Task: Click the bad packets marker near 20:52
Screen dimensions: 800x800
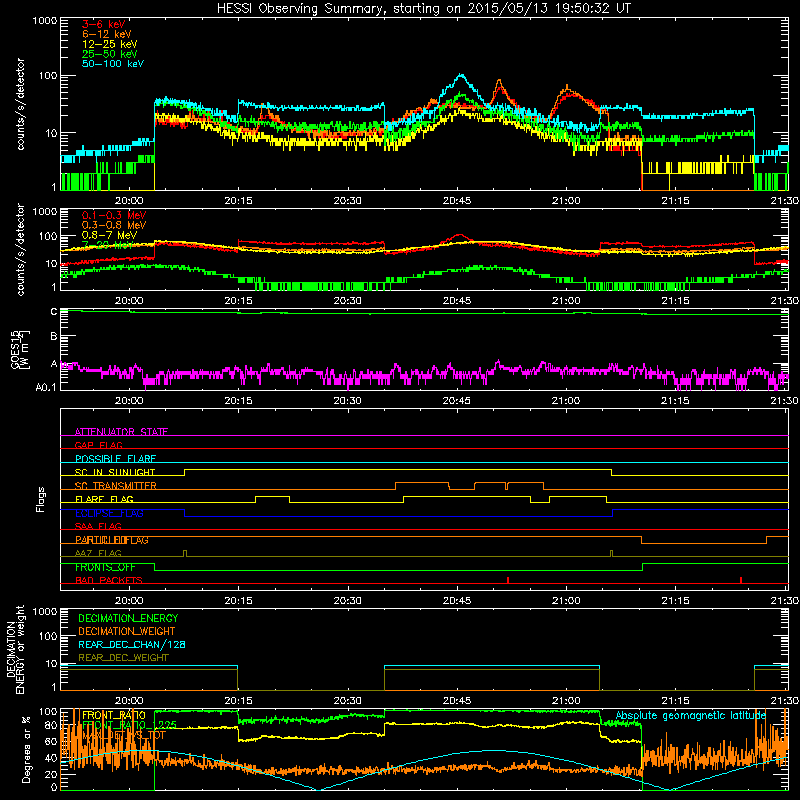Action: tap(508, 580)
